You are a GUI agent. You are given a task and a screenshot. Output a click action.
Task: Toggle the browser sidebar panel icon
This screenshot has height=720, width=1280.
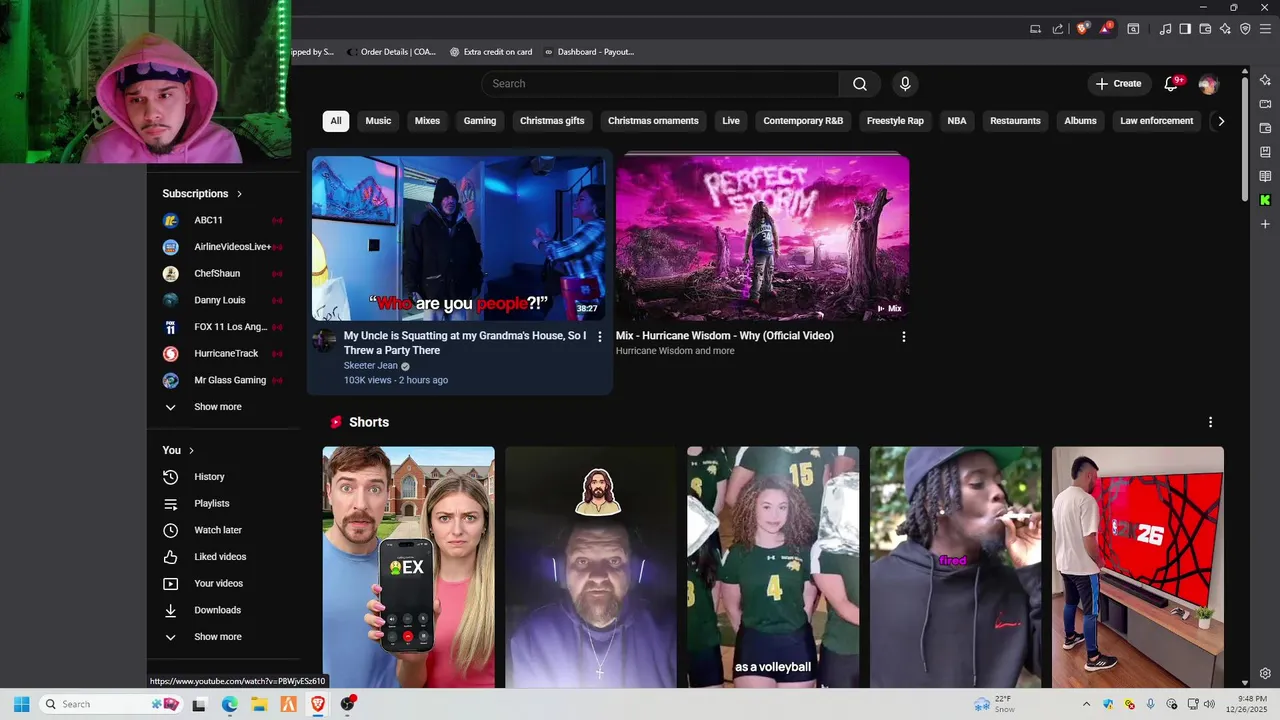1185,29
